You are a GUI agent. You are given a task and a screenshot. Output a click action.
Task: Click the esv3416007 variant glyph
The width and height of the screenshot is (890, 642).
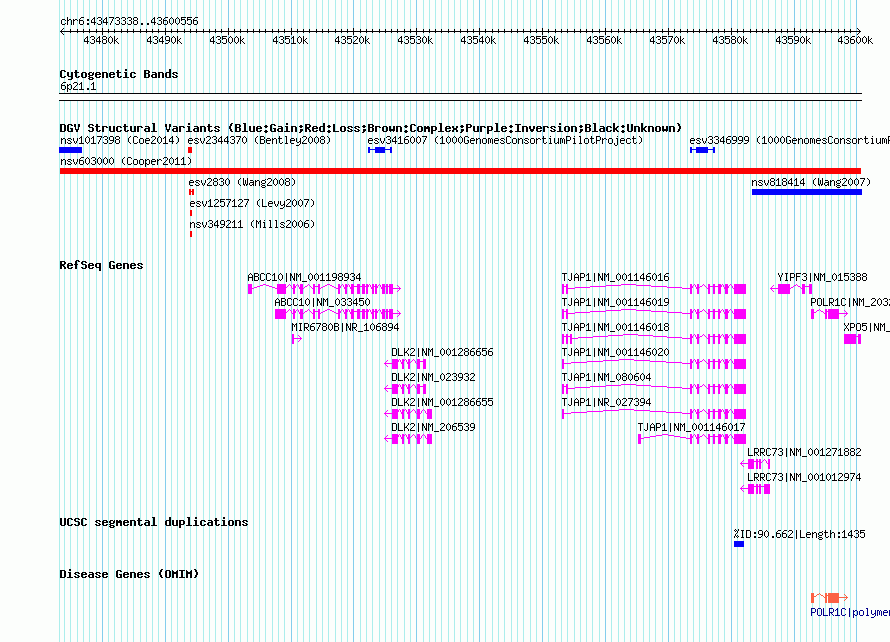coord(380,150)
